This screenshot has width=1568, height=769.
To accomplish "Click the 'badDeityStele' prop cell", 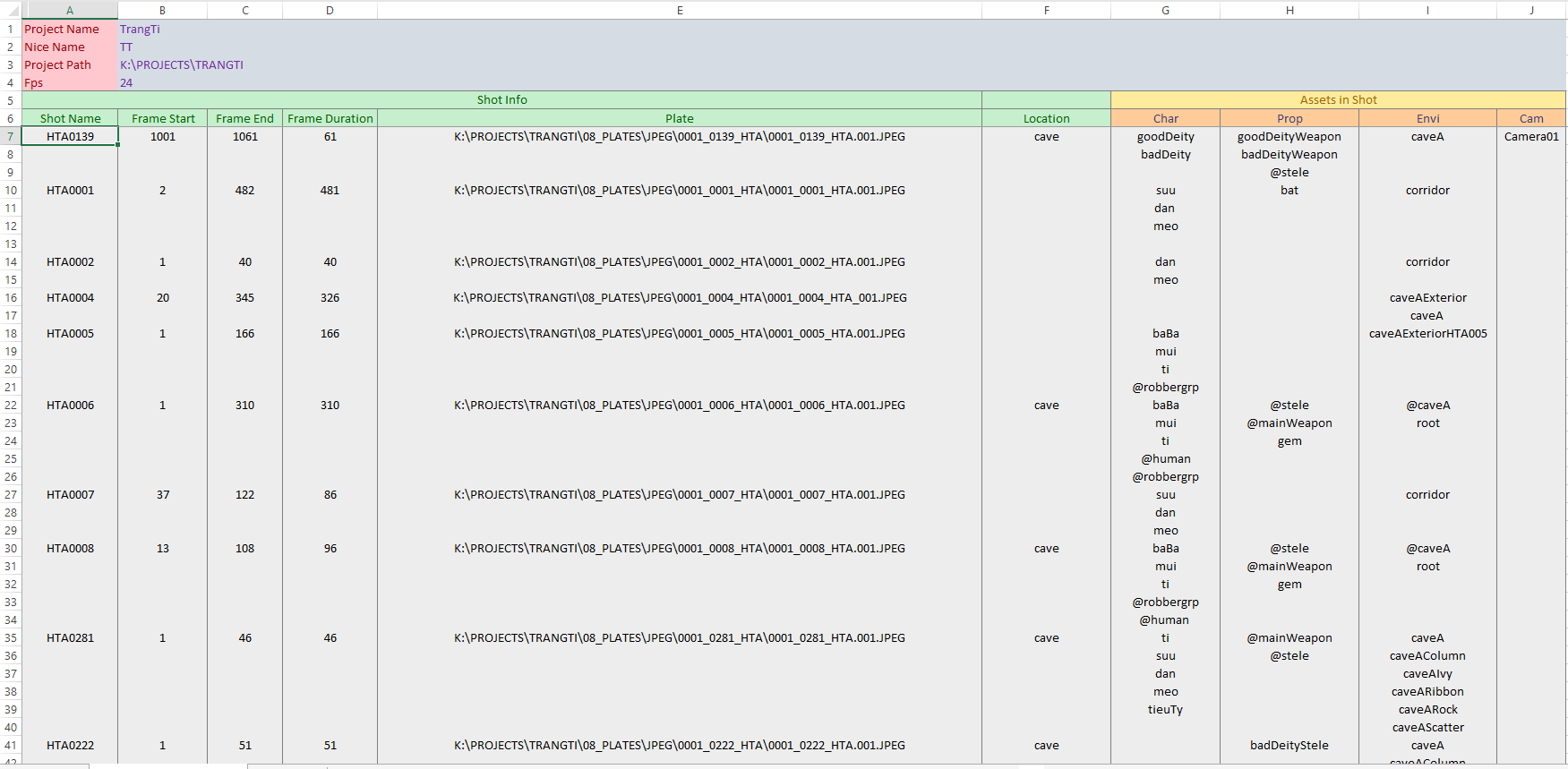I will click(1290, 745).
